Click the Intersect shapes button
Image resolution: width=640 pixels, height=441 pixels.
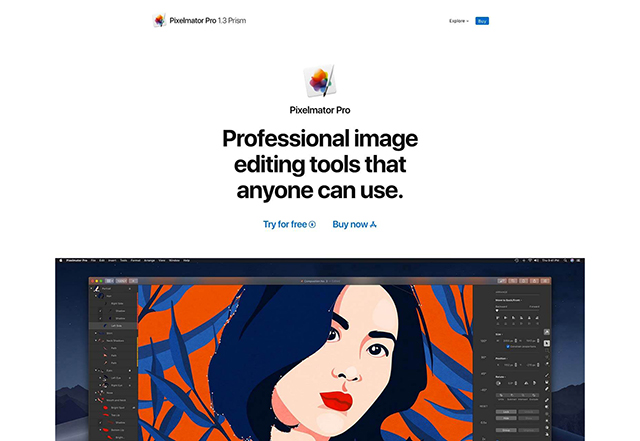[x=523, y=395]
